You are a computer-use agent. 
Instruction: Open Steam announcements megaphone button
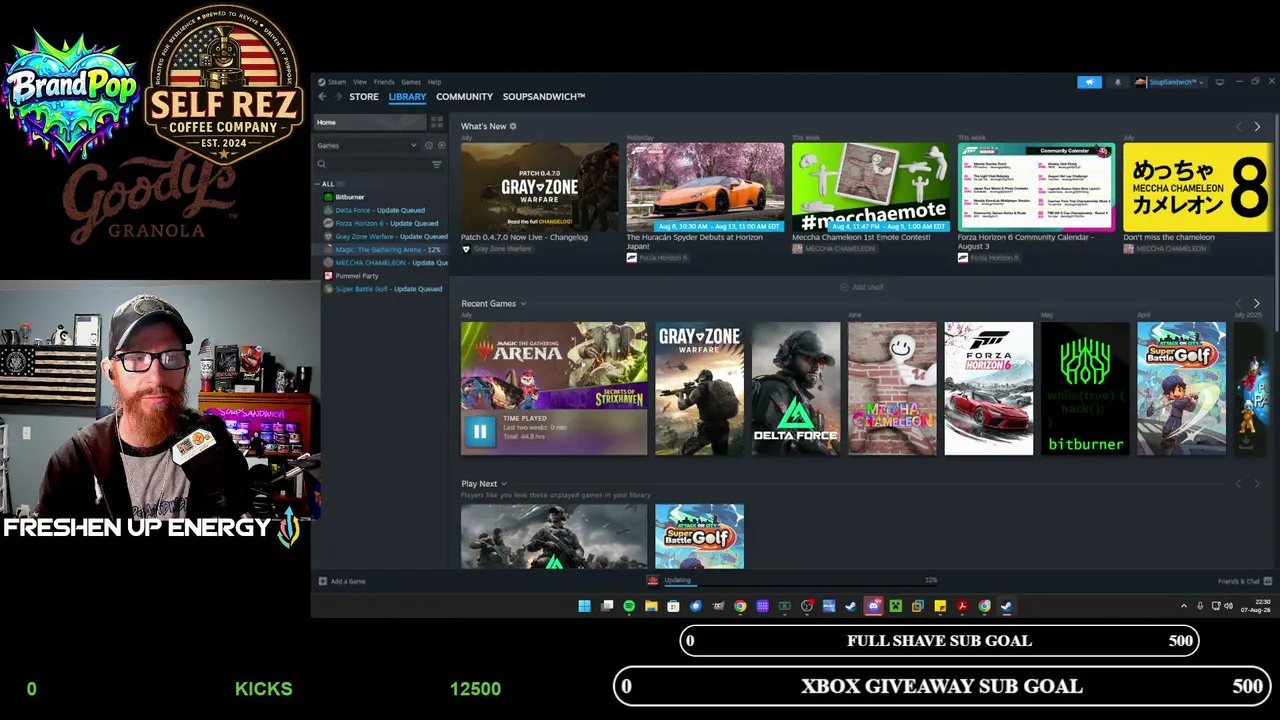[x=1089, y=82]
